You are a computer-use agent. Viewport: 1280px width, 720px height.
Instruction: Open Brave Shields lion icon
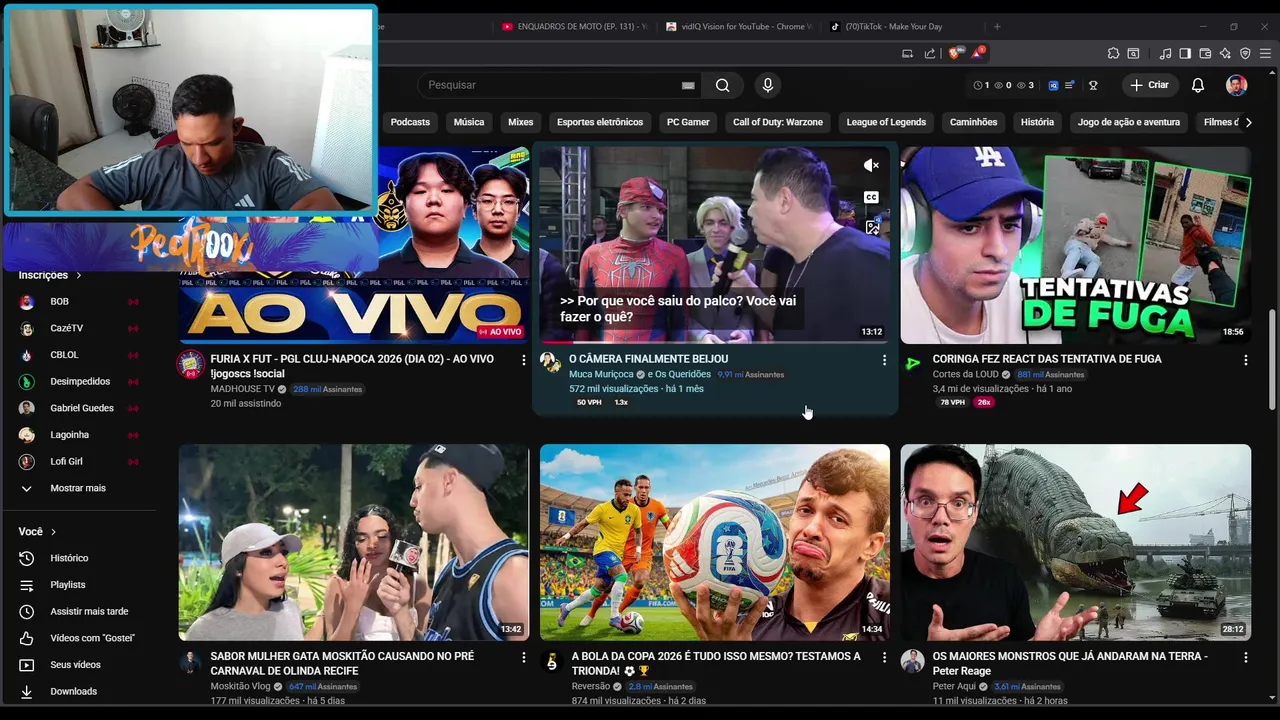point(955,53)
